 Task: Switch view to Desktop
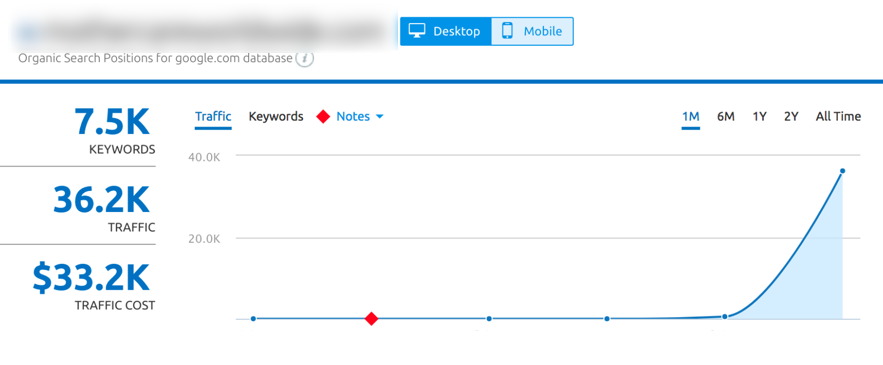coord(445,31)
